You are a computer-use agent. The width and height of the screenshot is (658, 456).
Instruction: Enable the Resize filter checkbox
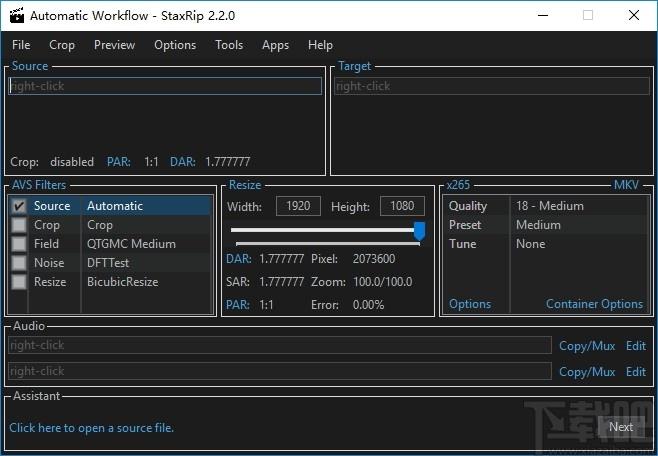[19, 281]
